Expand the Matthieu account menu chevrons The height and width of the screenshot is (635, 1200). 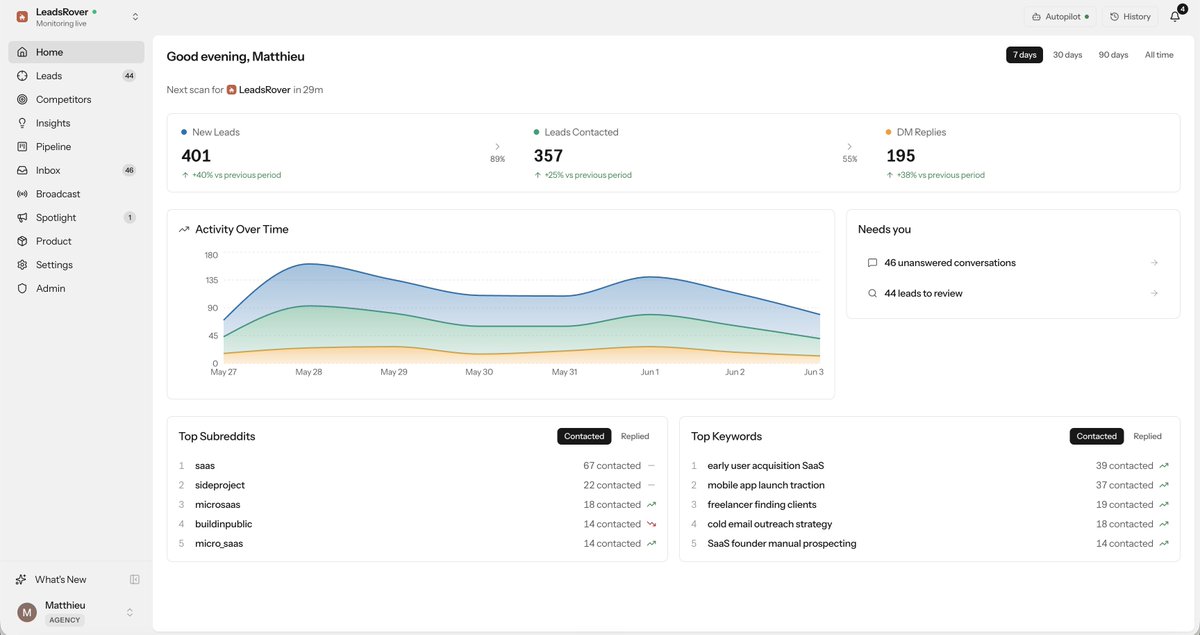(129, 612)
